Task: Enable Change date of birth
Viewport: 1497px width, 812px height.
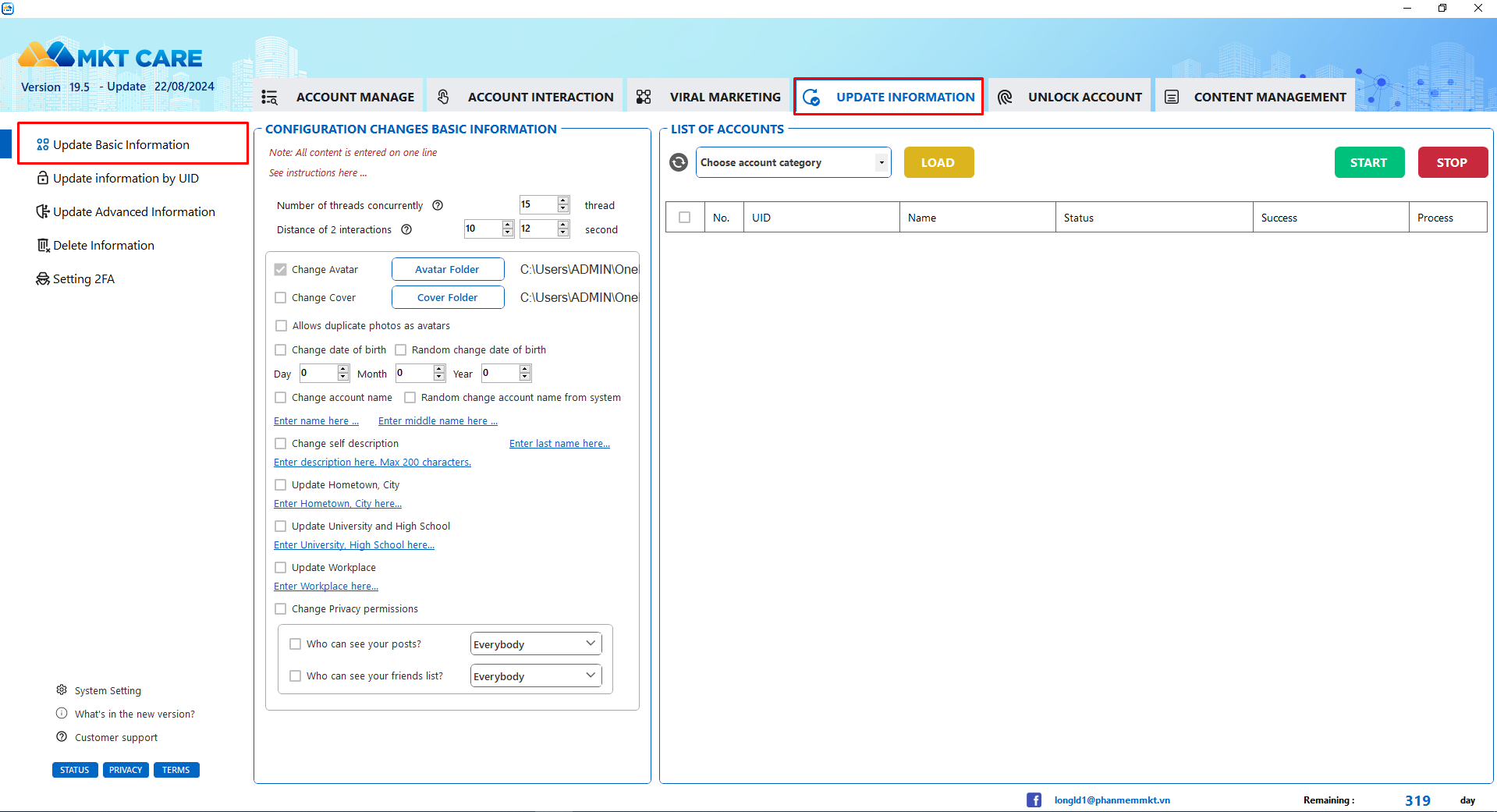Action: tap(281, 349)
